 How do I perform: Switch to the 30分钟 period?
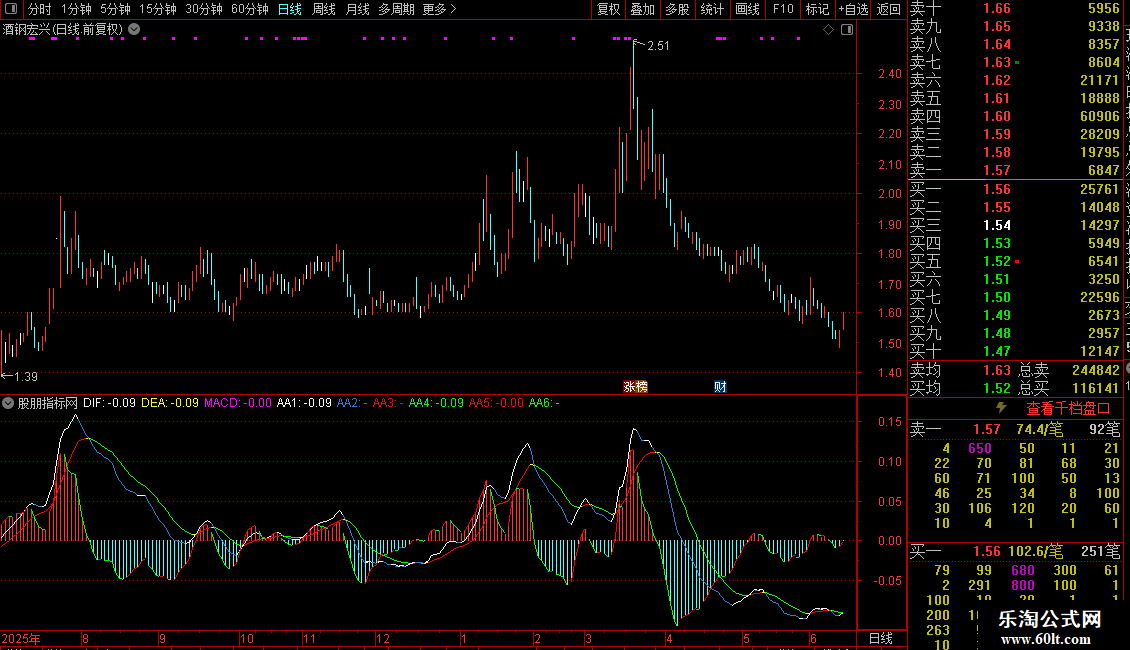coord(204,9)
